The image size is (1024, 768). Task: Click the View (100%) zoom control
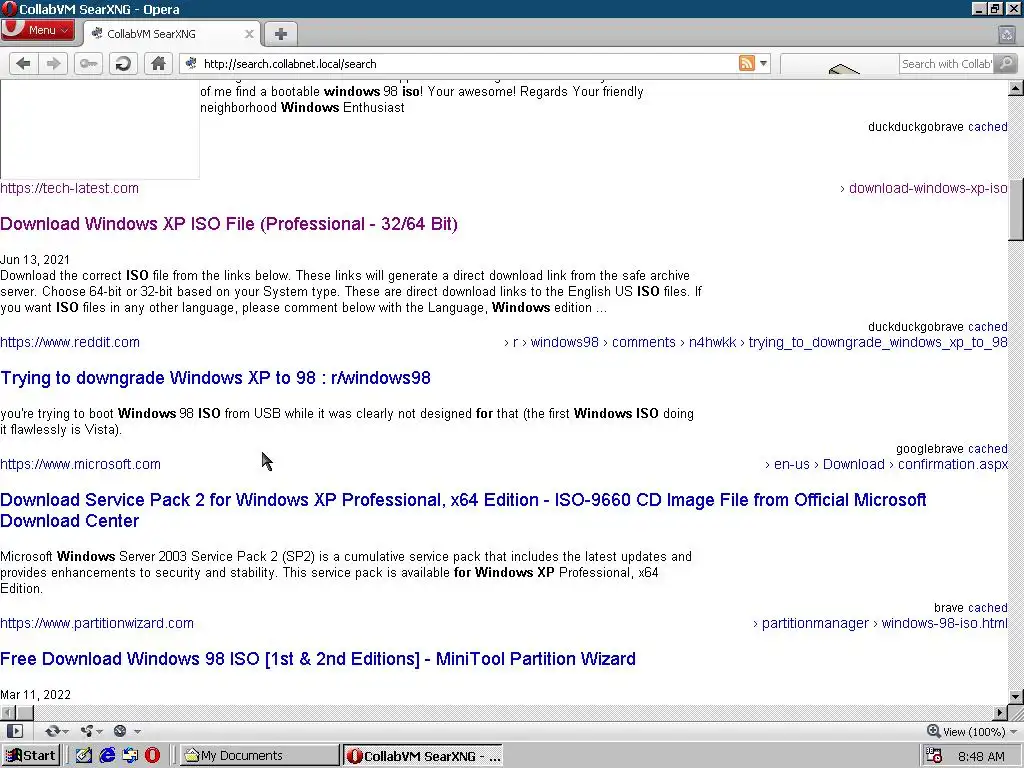click(973, 731)
